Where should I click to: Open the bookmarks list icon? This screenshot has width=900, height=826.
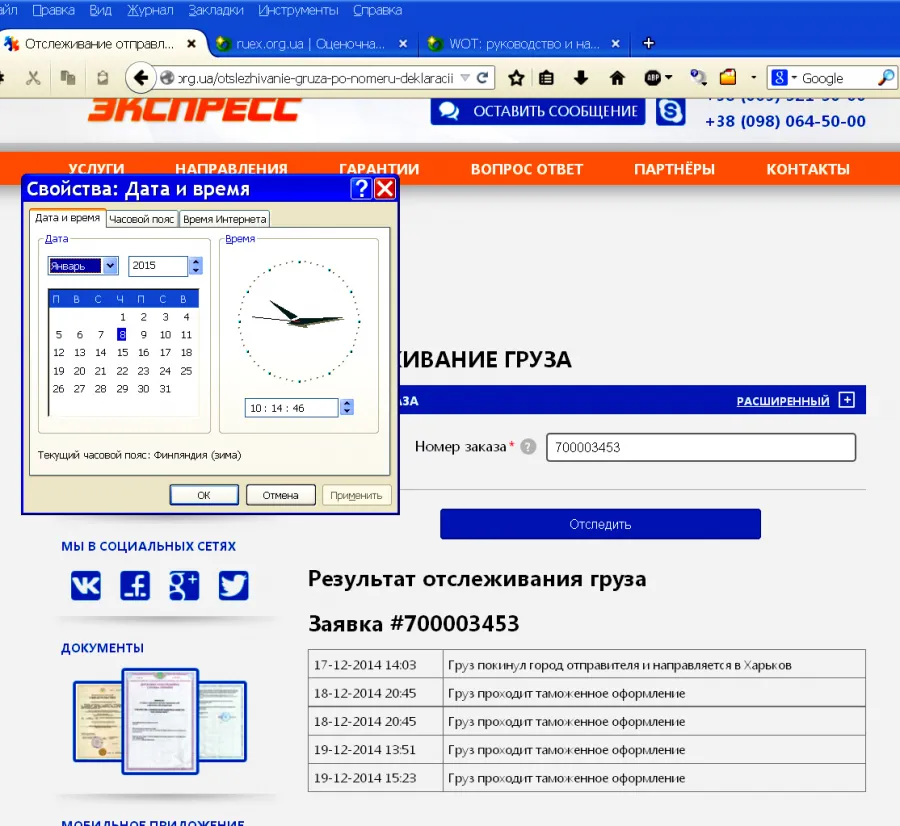[x=546, y=77]
